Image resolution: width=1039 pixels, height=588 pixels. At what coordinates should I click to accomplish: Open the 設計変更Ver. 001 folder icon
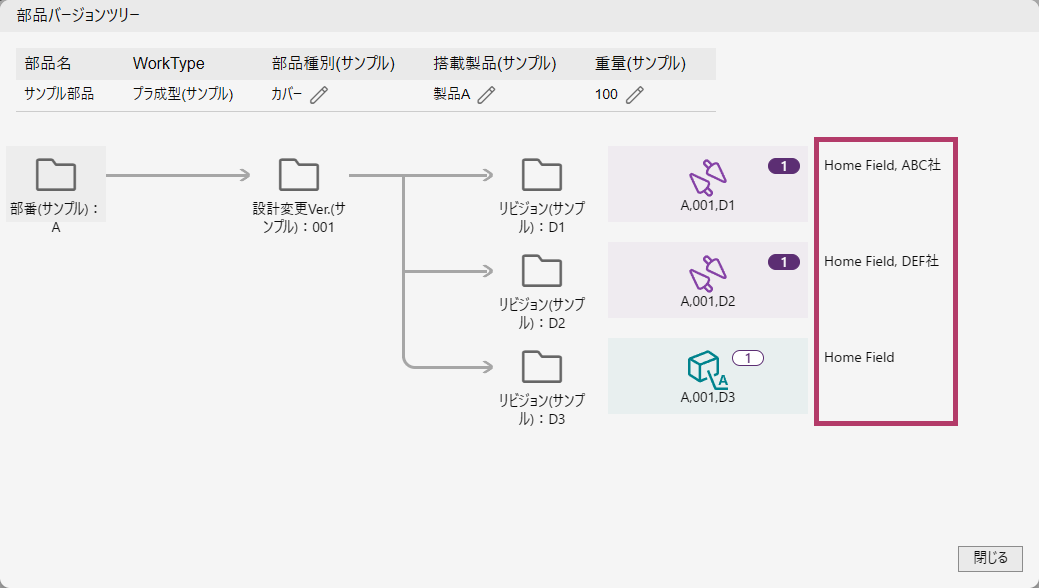point(299,175)
